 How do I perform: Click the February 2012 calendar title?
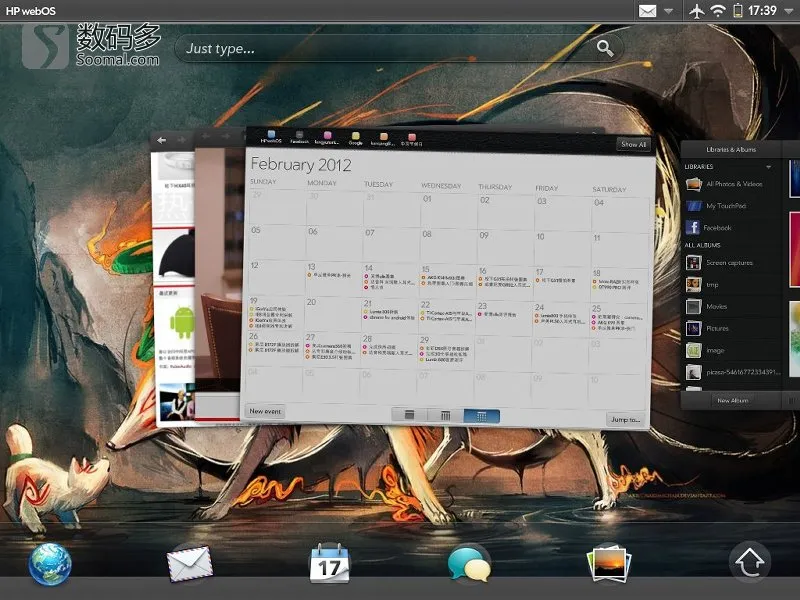point(301,164)
